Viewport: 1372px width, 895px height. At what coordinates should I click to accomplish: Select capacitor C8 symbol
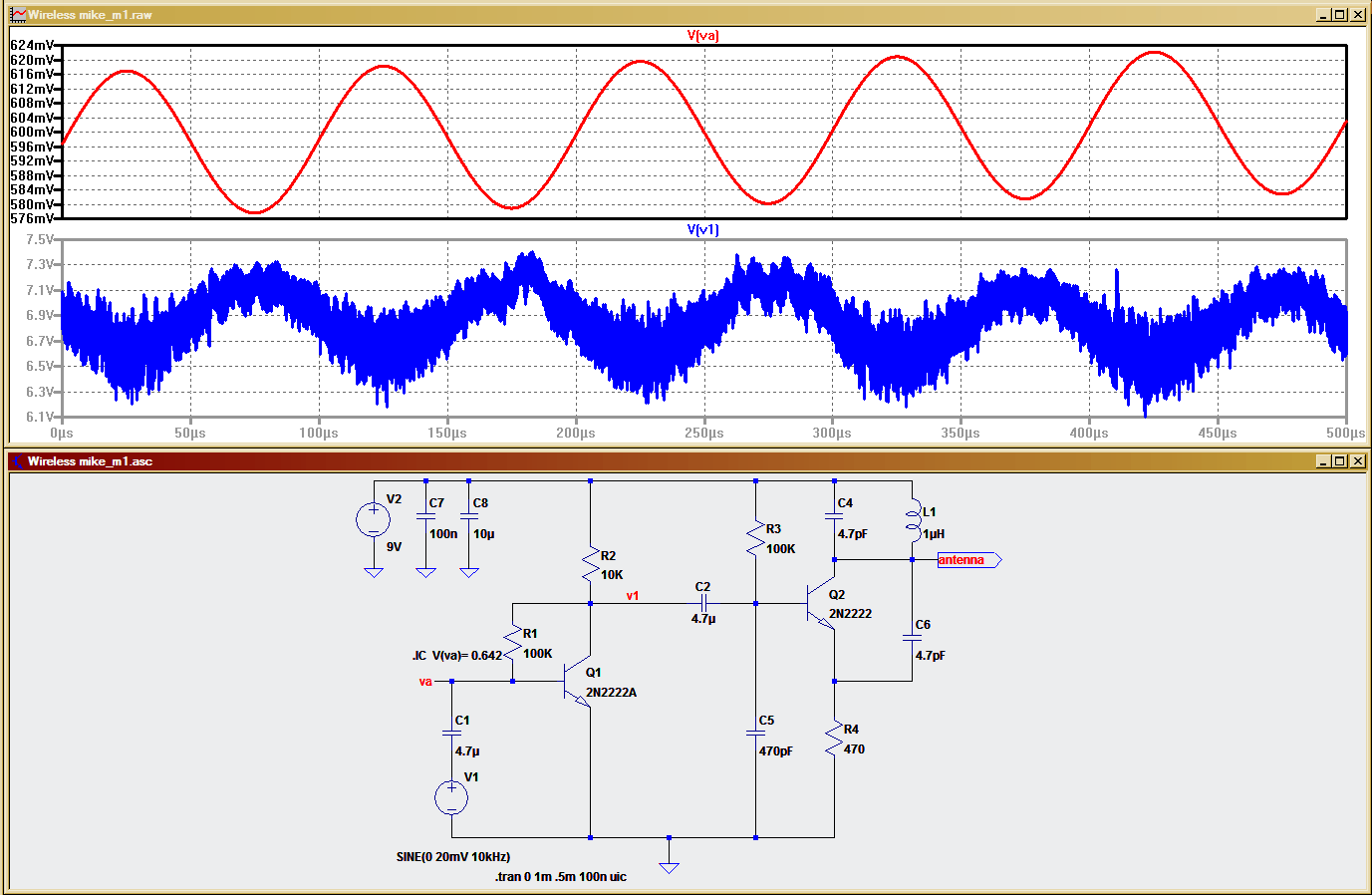(469, 516)
